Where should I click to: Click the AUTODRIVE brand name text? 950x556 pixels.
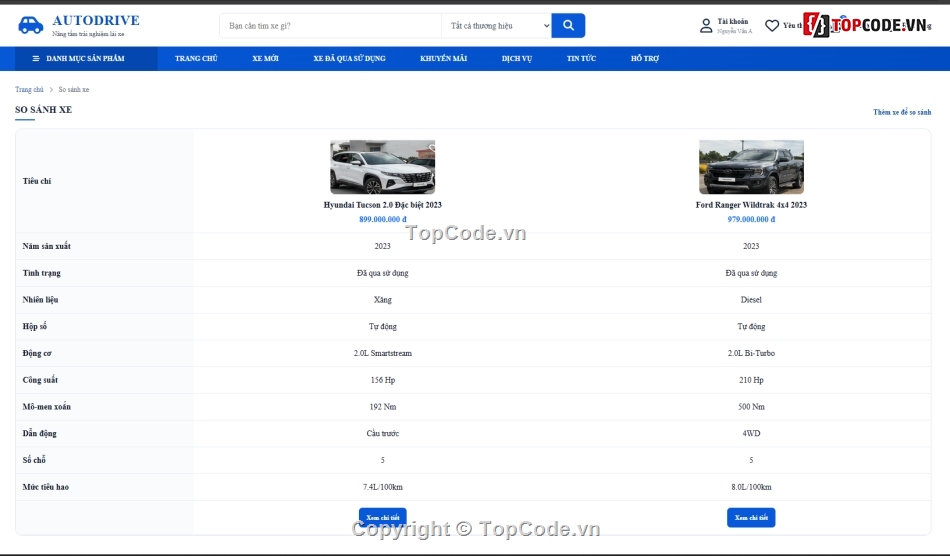(96, 21)
